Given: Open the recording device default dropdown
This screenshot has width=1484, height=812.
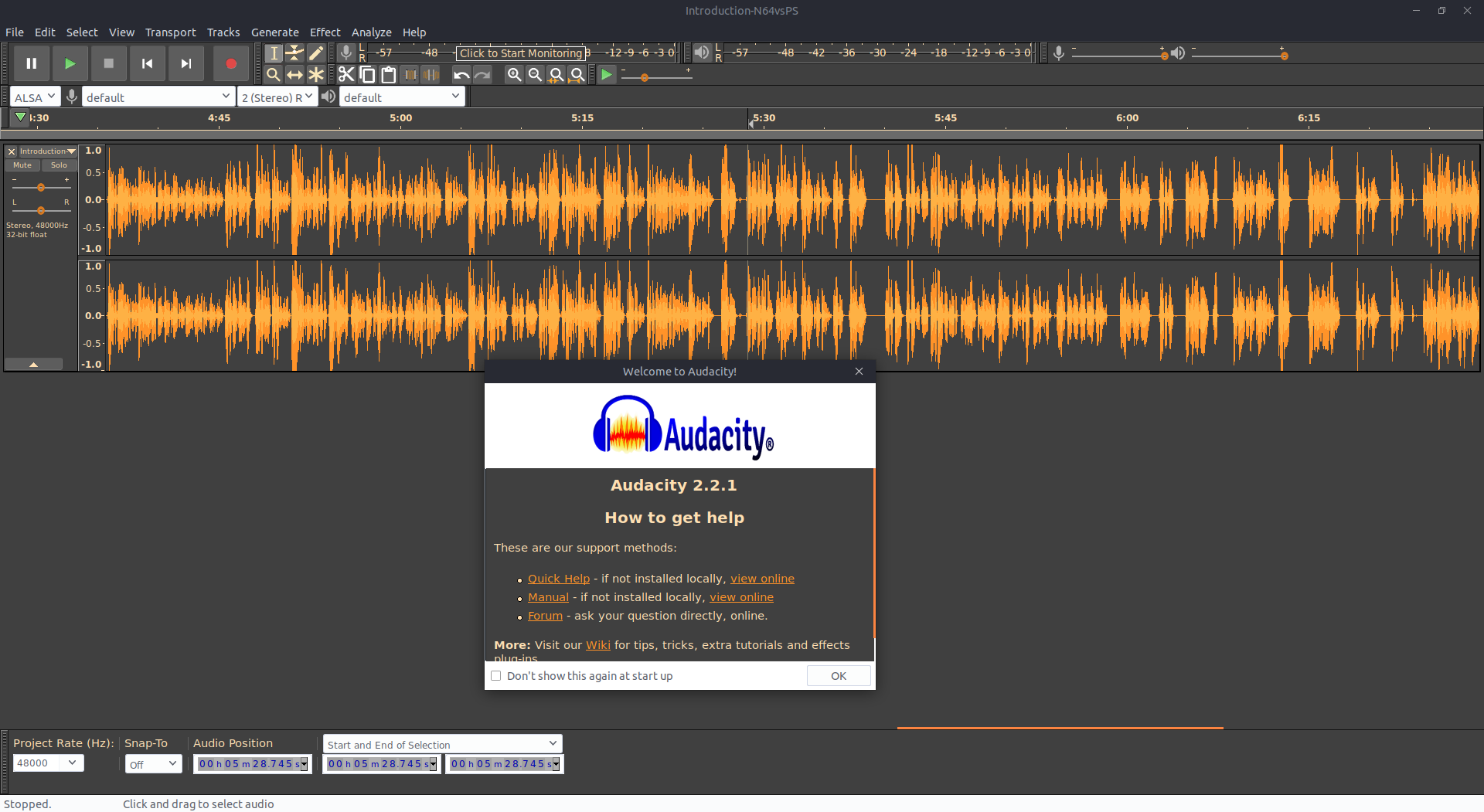Looking at the screenshot, I should 158,97.
